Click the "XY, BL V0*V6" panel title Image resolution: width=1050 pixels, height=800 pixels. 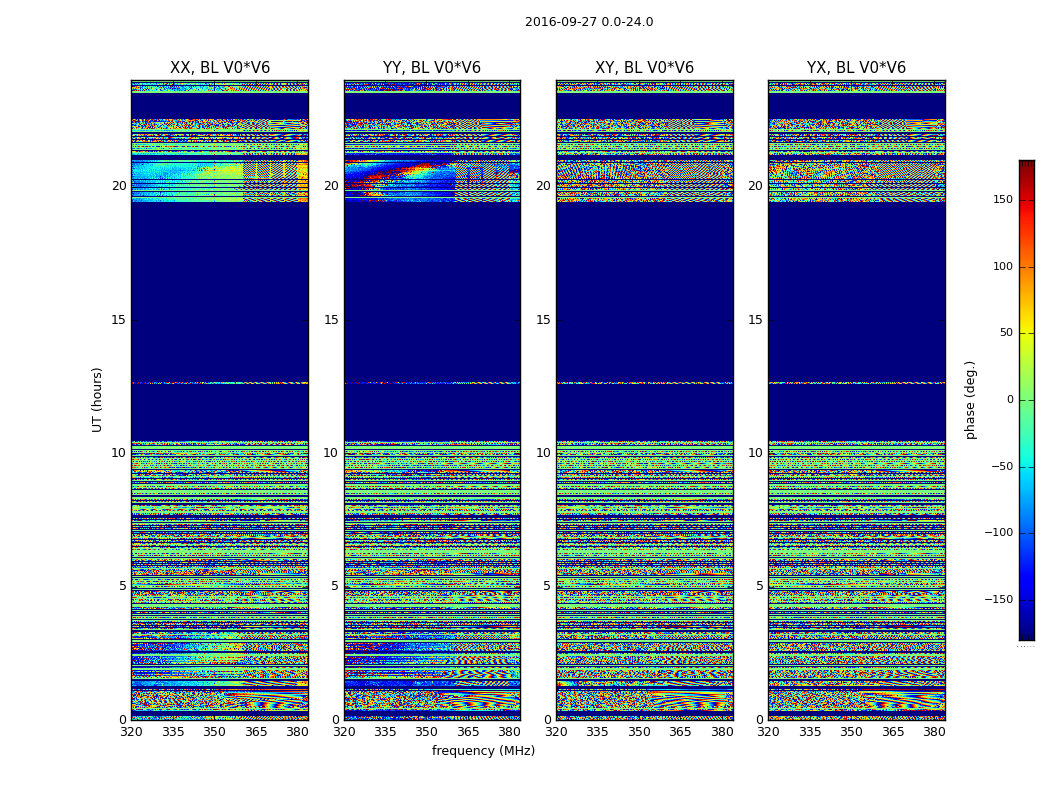click(x=644, y=68)
